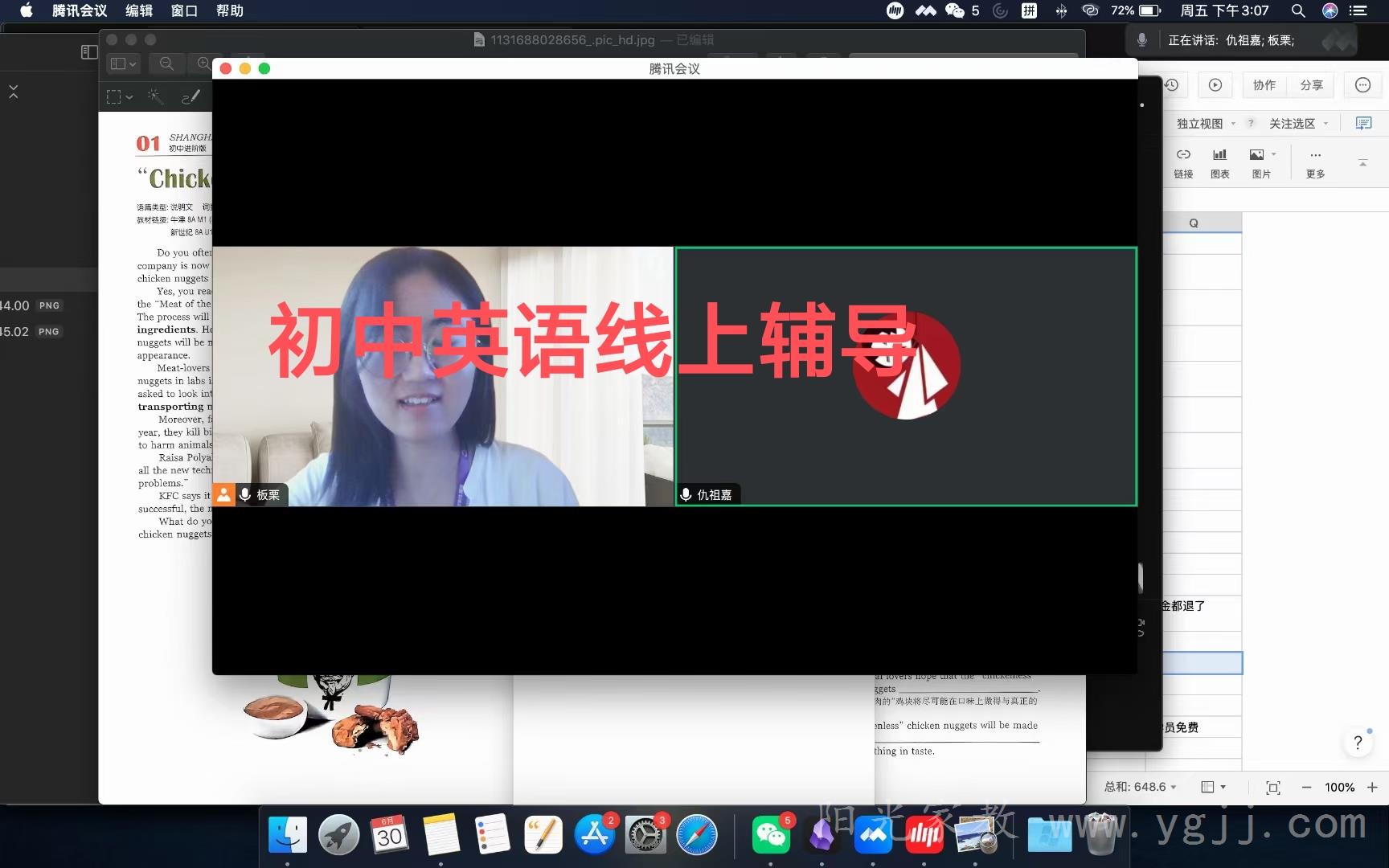Open sidebar view dropdown in Preview window

(x=124, y=63)
